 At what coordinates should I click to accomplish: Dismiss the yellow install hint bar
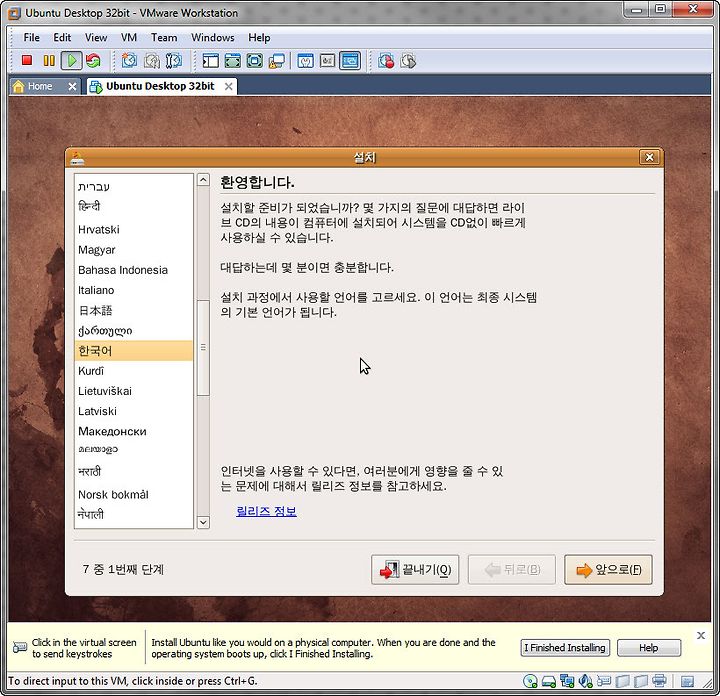point(701,635)
